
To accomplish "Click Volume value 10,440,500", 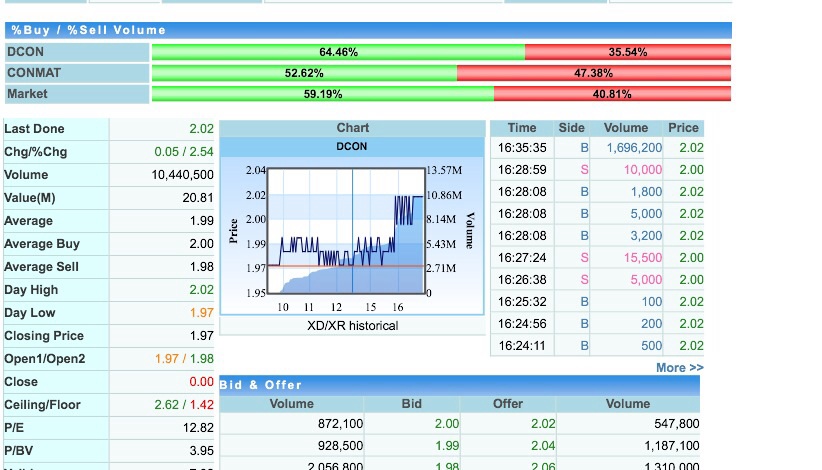I will pos(182,175).
